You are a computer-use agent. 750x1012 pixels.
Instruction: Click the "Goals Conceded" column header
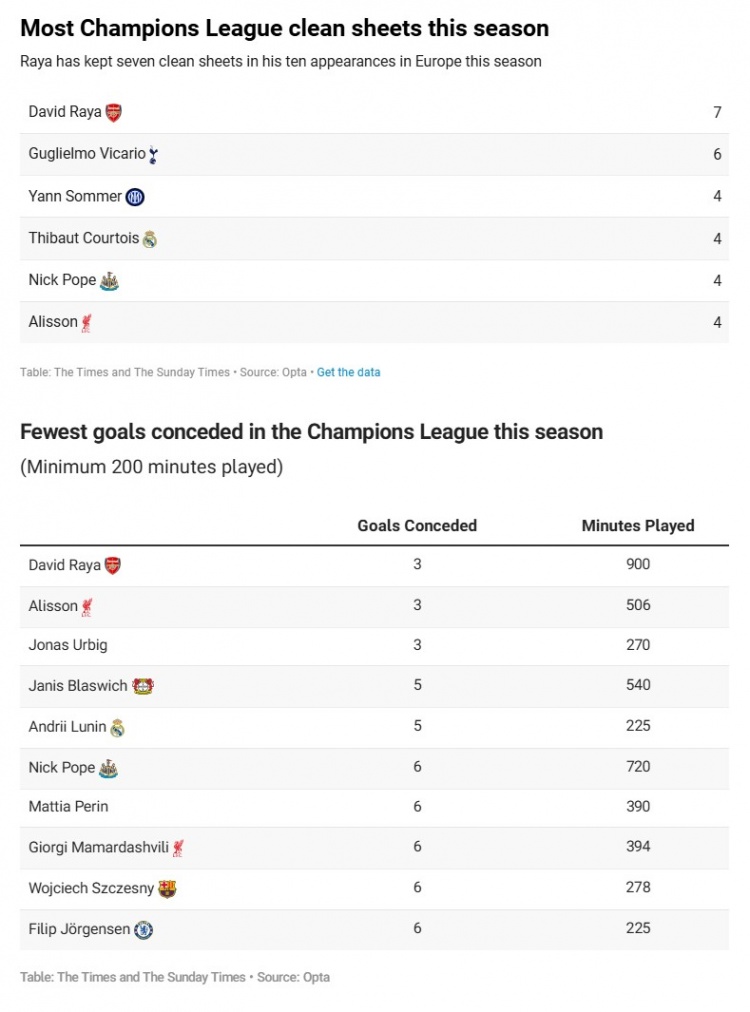pyautogui.click(x=417, y=525)
